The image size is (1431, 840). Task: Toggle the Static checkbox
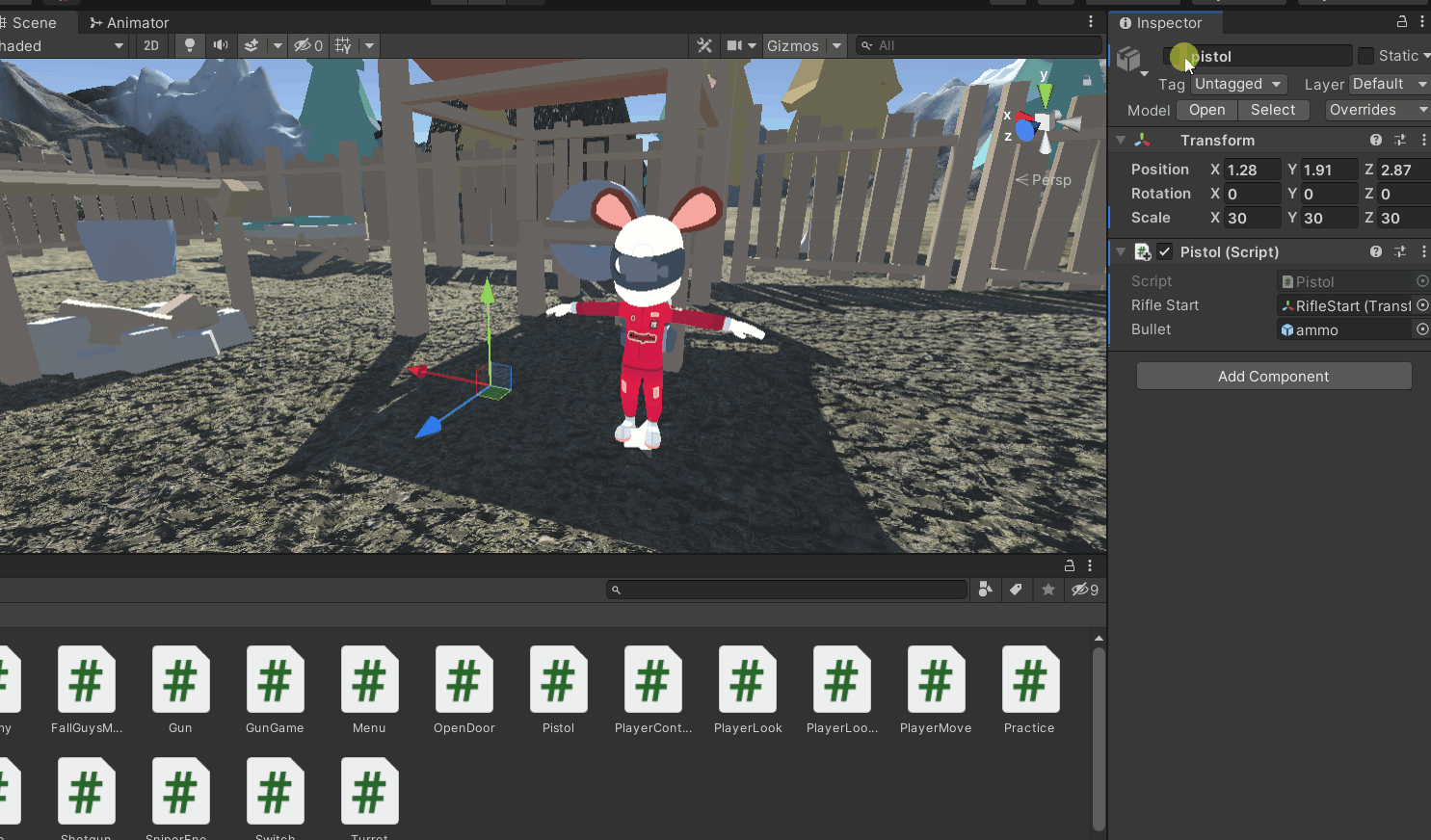click(1365, 56)
